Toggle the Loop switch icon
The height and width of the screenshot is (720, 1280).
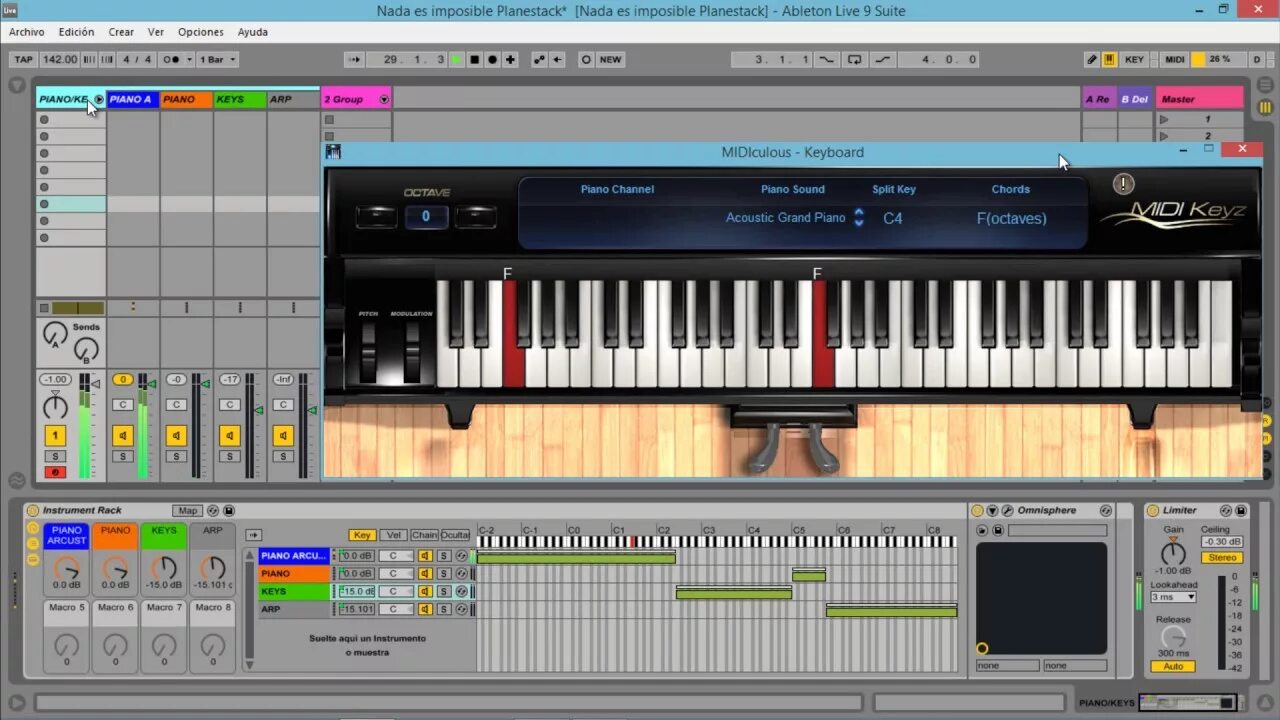[855, 59]
